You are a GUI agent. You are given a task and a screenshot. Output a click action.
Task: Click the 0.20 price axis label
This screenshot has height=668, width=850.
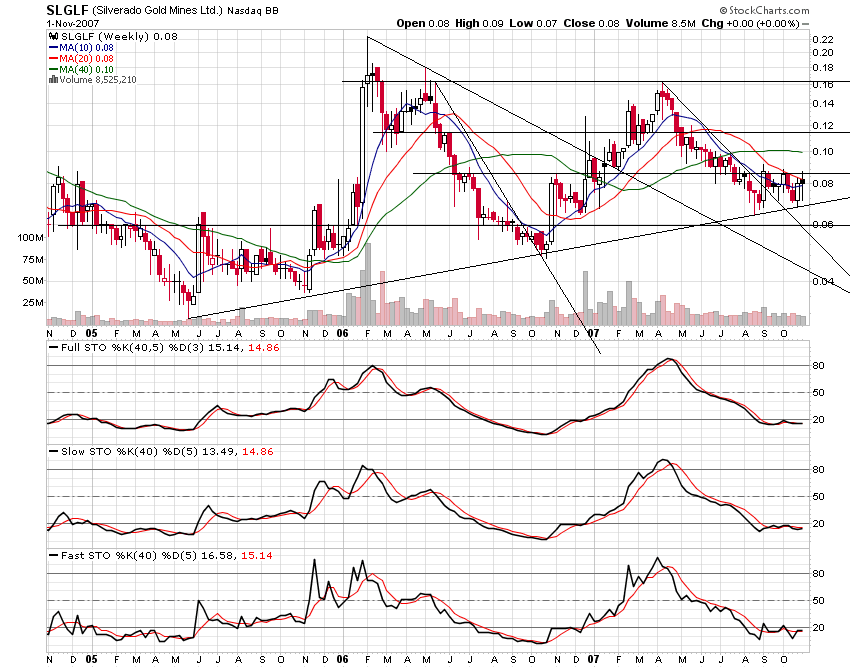(823, 53)
